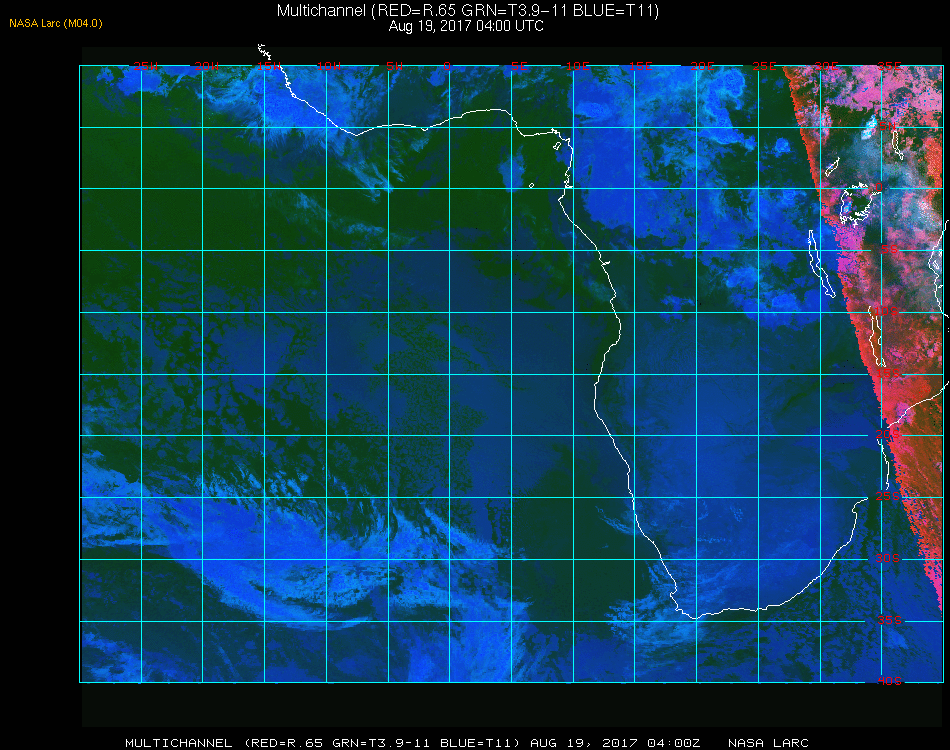The width and height of the screenshot is (950, 750).
Task: Click the 25W longitude label
Action: click(x=145, y=66)
